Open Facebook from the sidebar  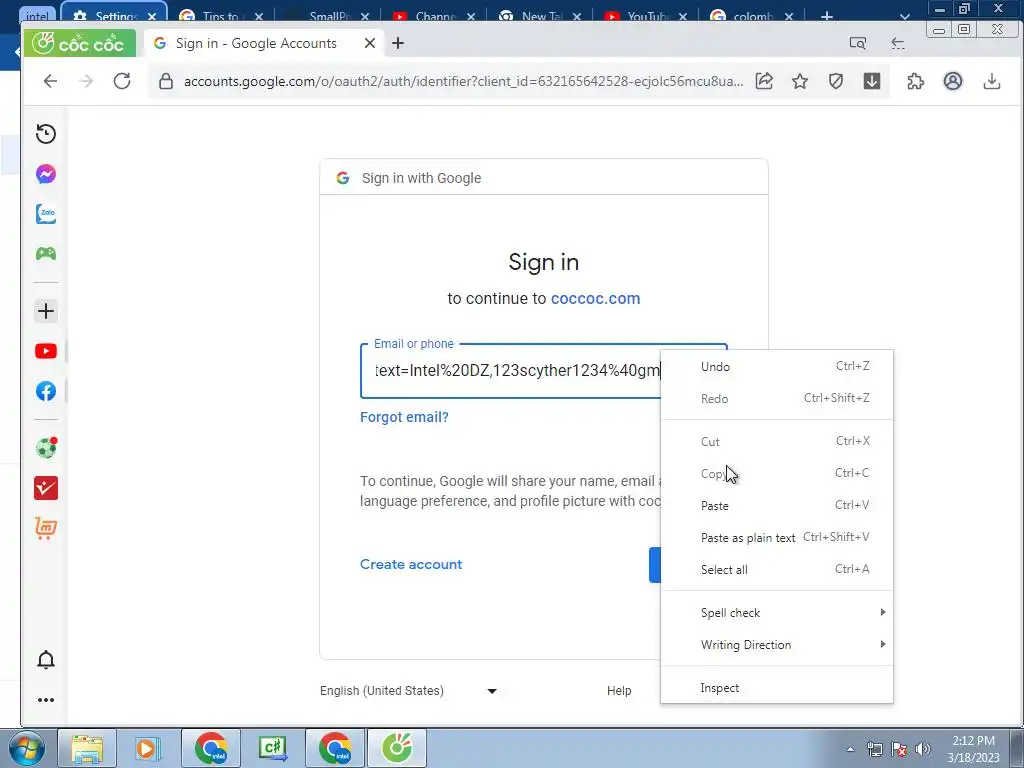(46, 391)
